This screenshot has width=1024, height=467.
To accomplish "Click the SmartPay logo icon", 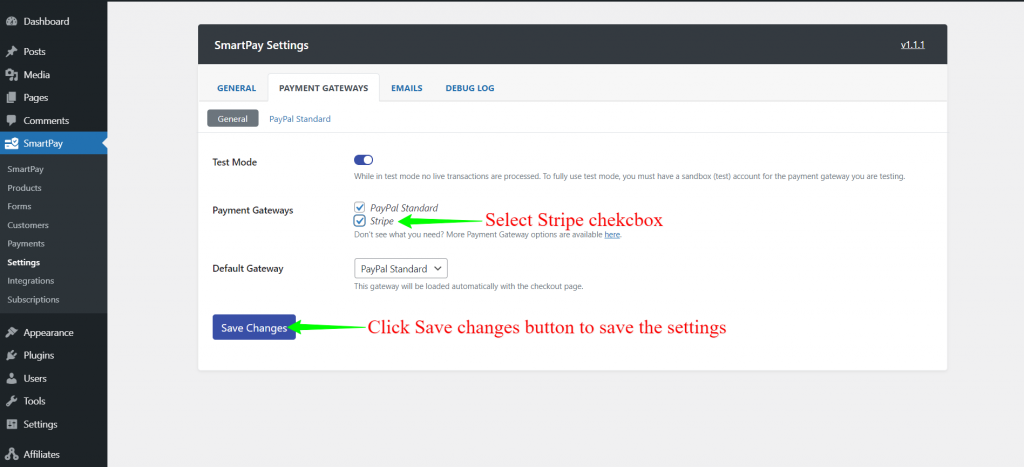I will [11, 143].
